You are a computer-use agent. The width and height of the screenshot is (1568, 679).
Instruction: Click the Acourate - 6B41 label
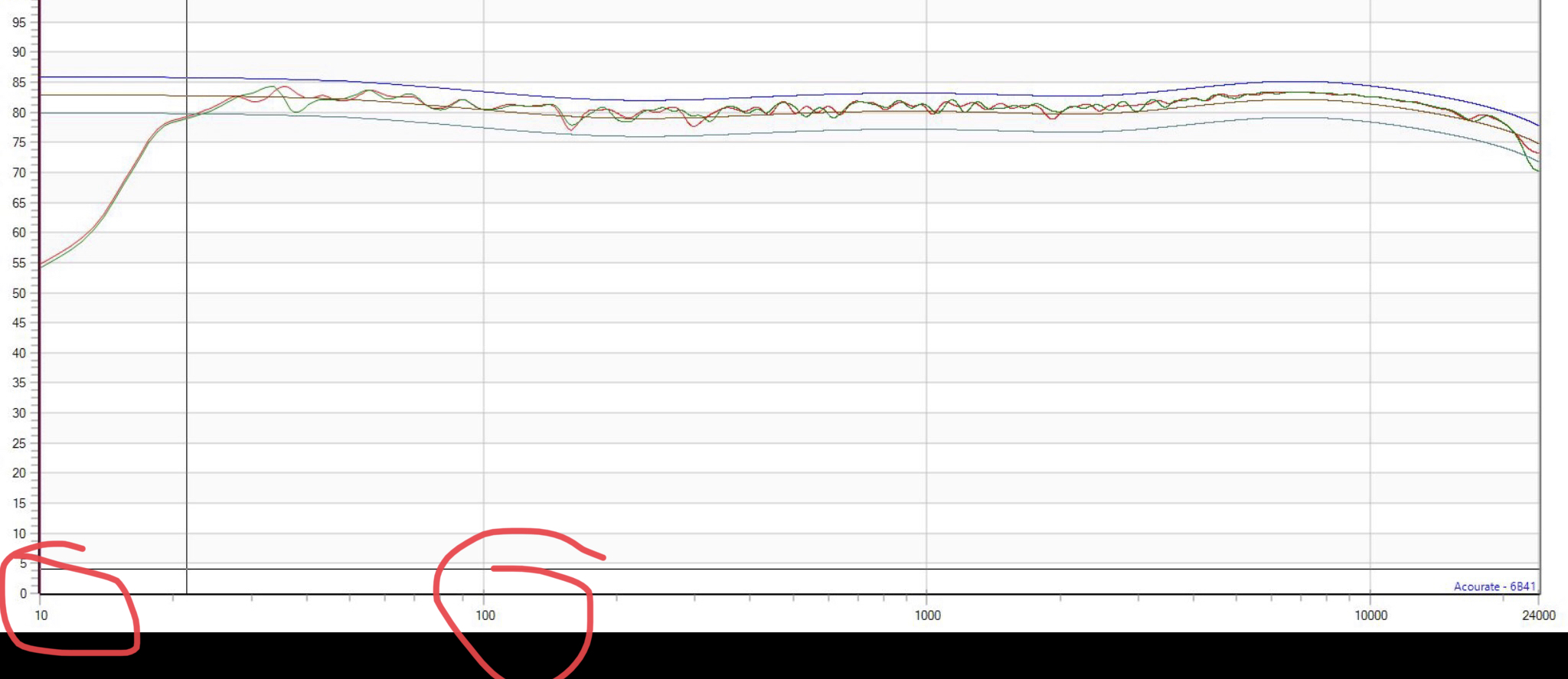(x=1494, y=586)
